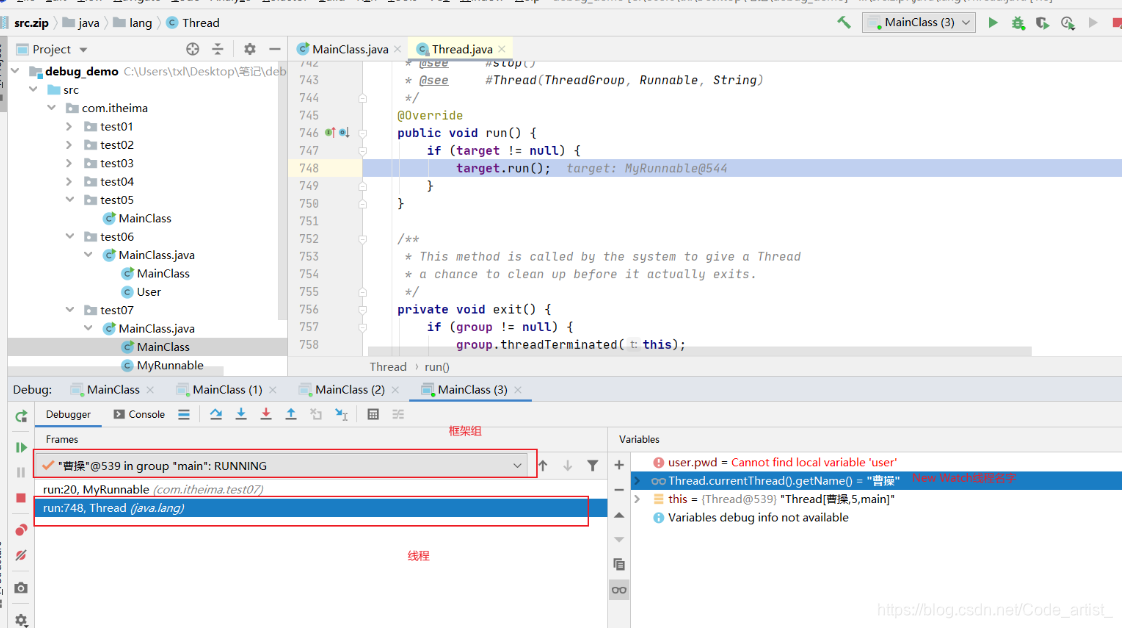
Task: Run MainClass (3) with the green play button
Action: [993, 23]
